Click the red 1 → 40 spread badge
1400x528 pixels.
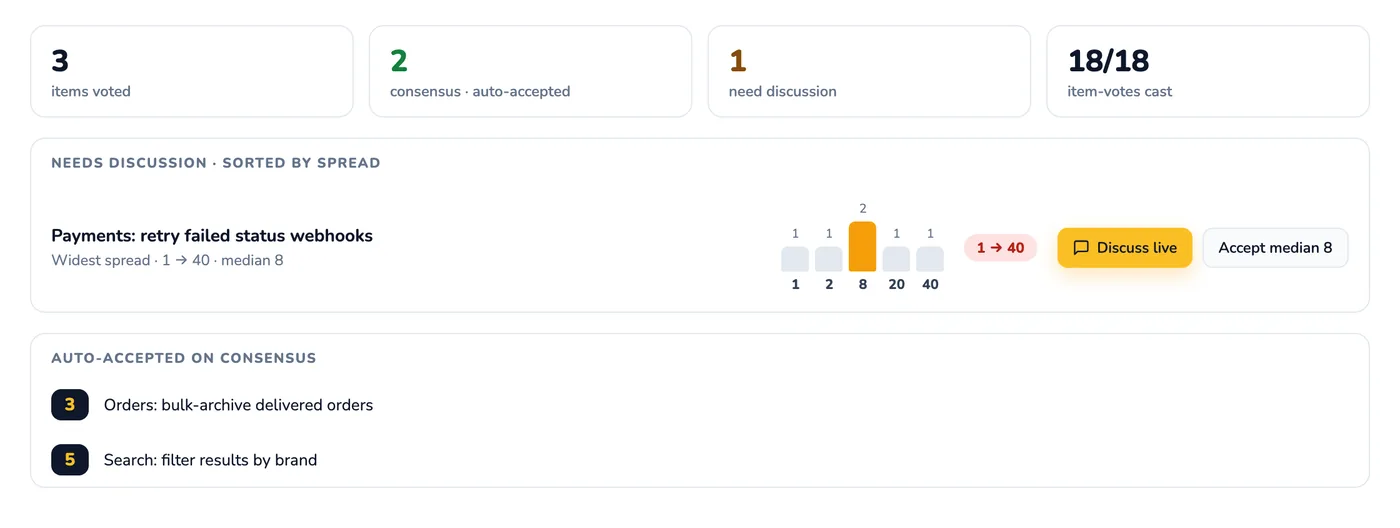click(x=1001, y=248)
